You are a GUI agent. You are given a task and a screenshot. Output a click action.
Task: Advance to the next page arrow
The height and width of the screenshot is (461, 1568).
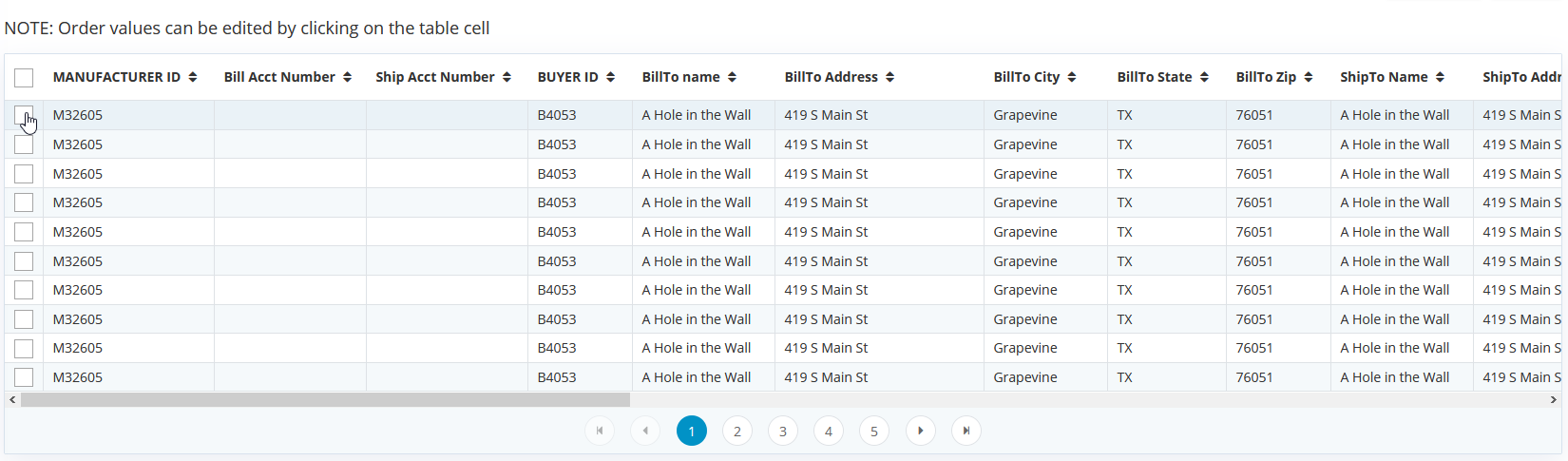920,431
